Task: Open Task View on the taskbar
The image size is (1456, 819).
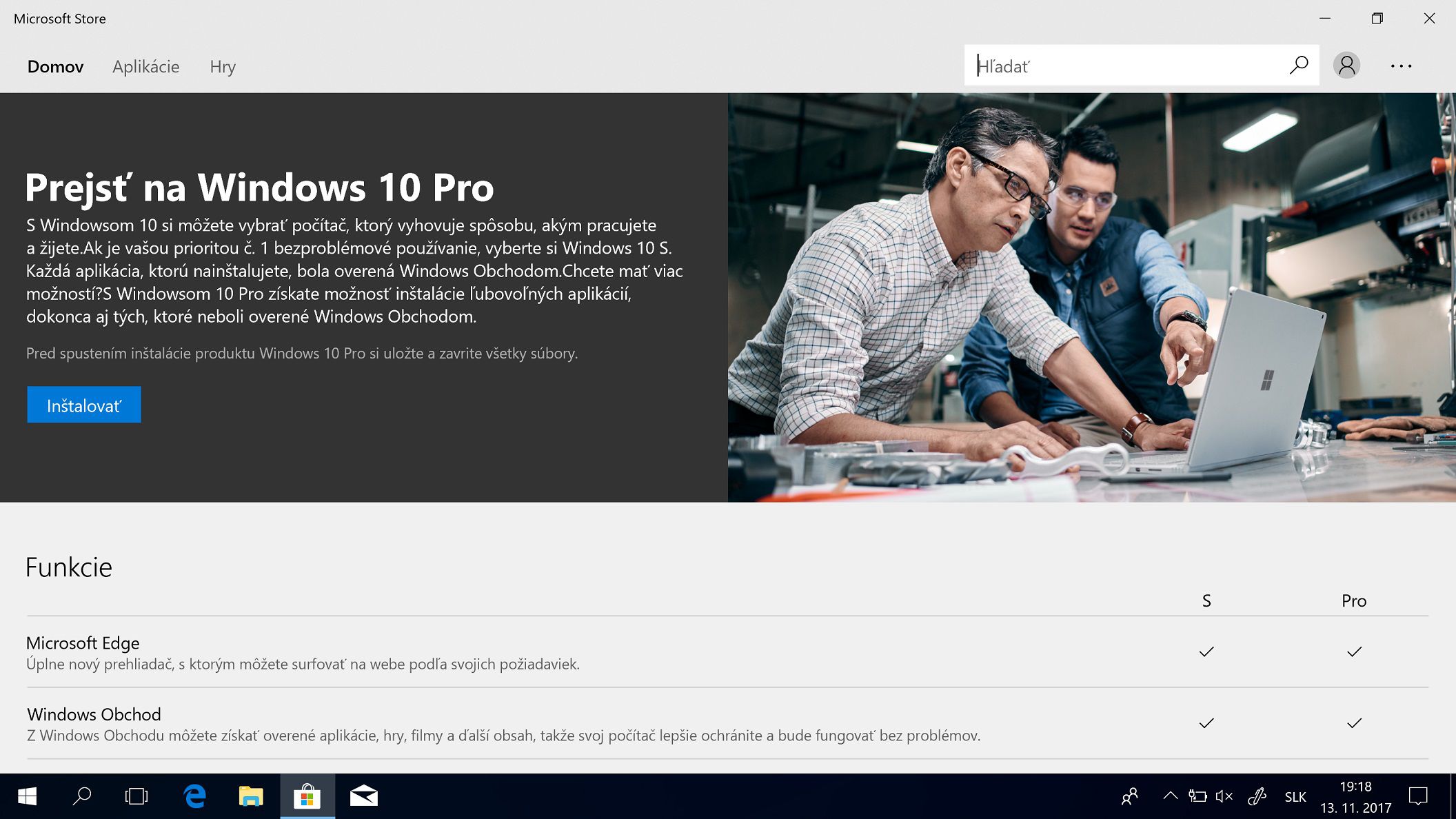Action: pyautogui.click(x=136, y=796)
